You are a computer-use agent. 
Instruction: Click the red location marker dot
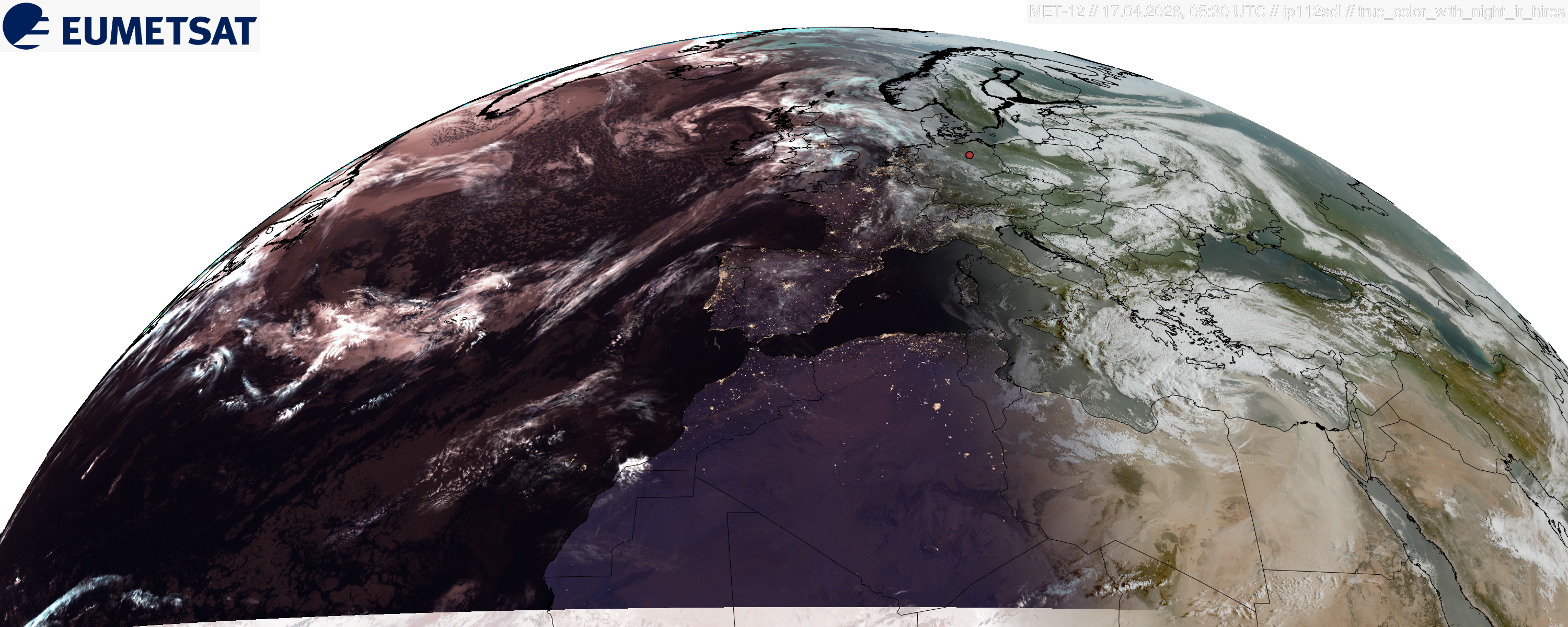point(970,155)
